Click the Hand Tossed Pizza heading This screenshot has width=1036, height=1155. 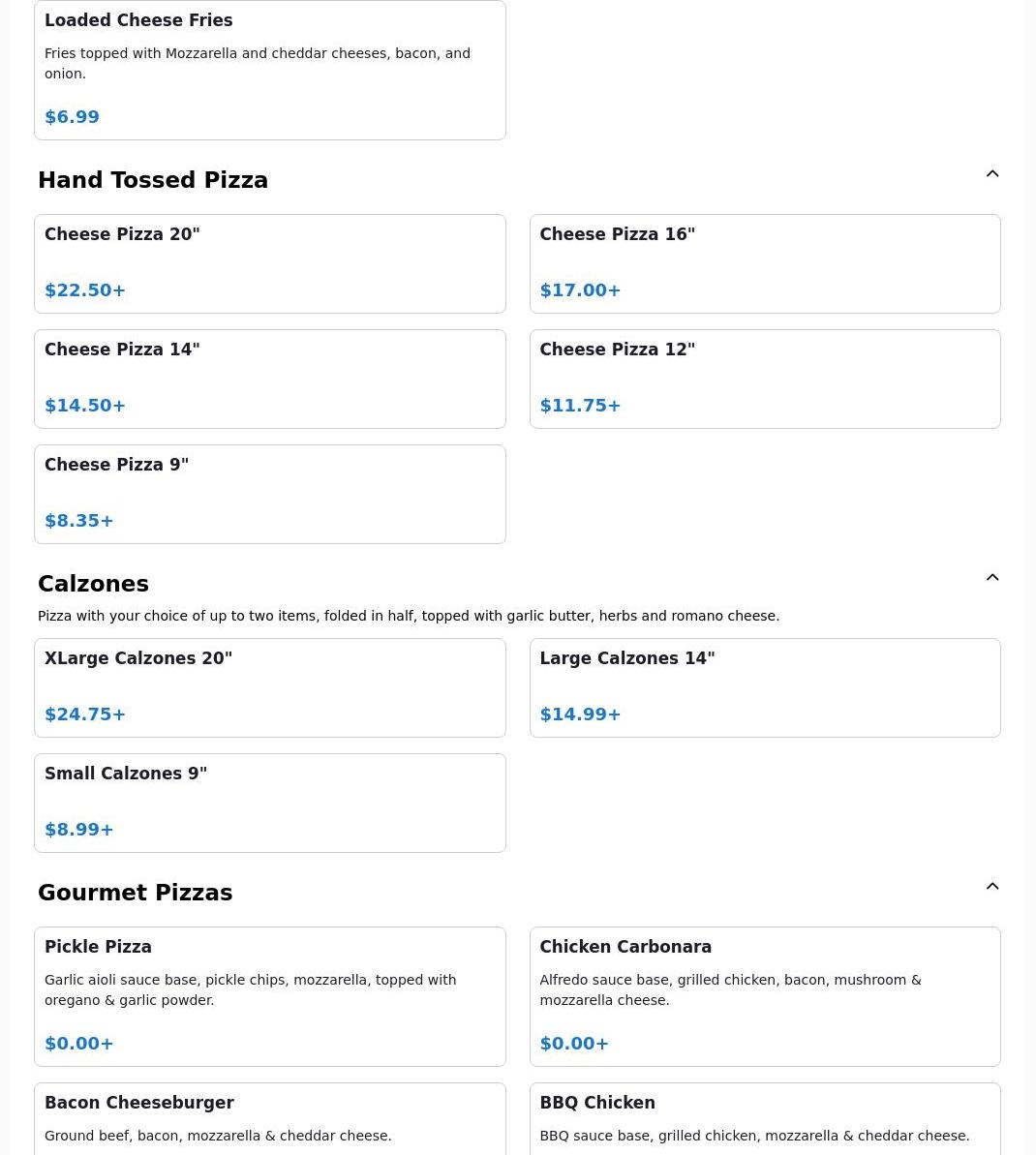pos(153,180)
